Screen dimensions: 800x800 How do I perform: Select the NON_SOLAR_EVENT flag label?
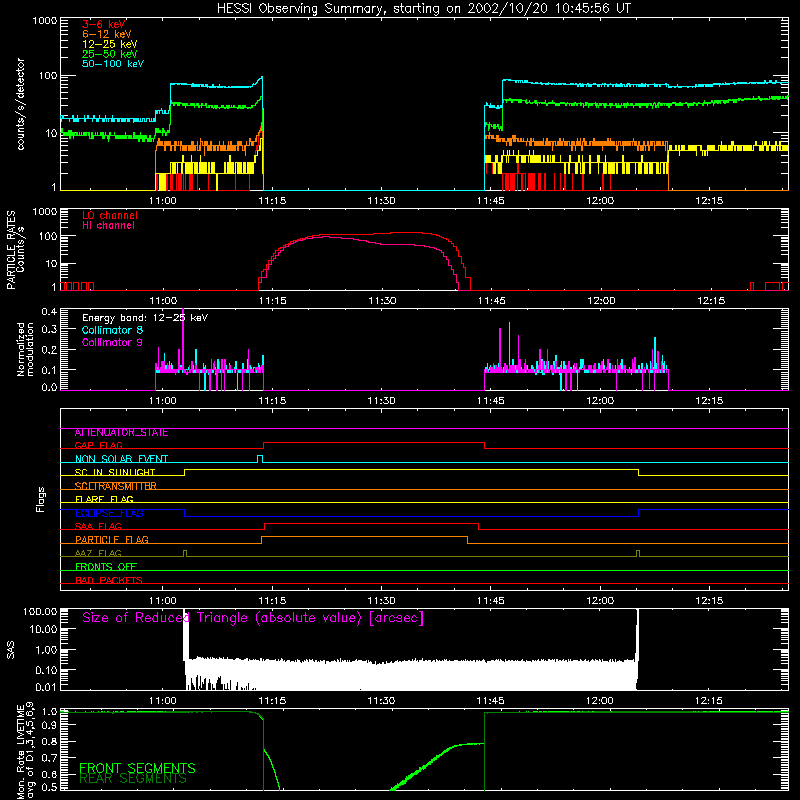pos(121,459)
